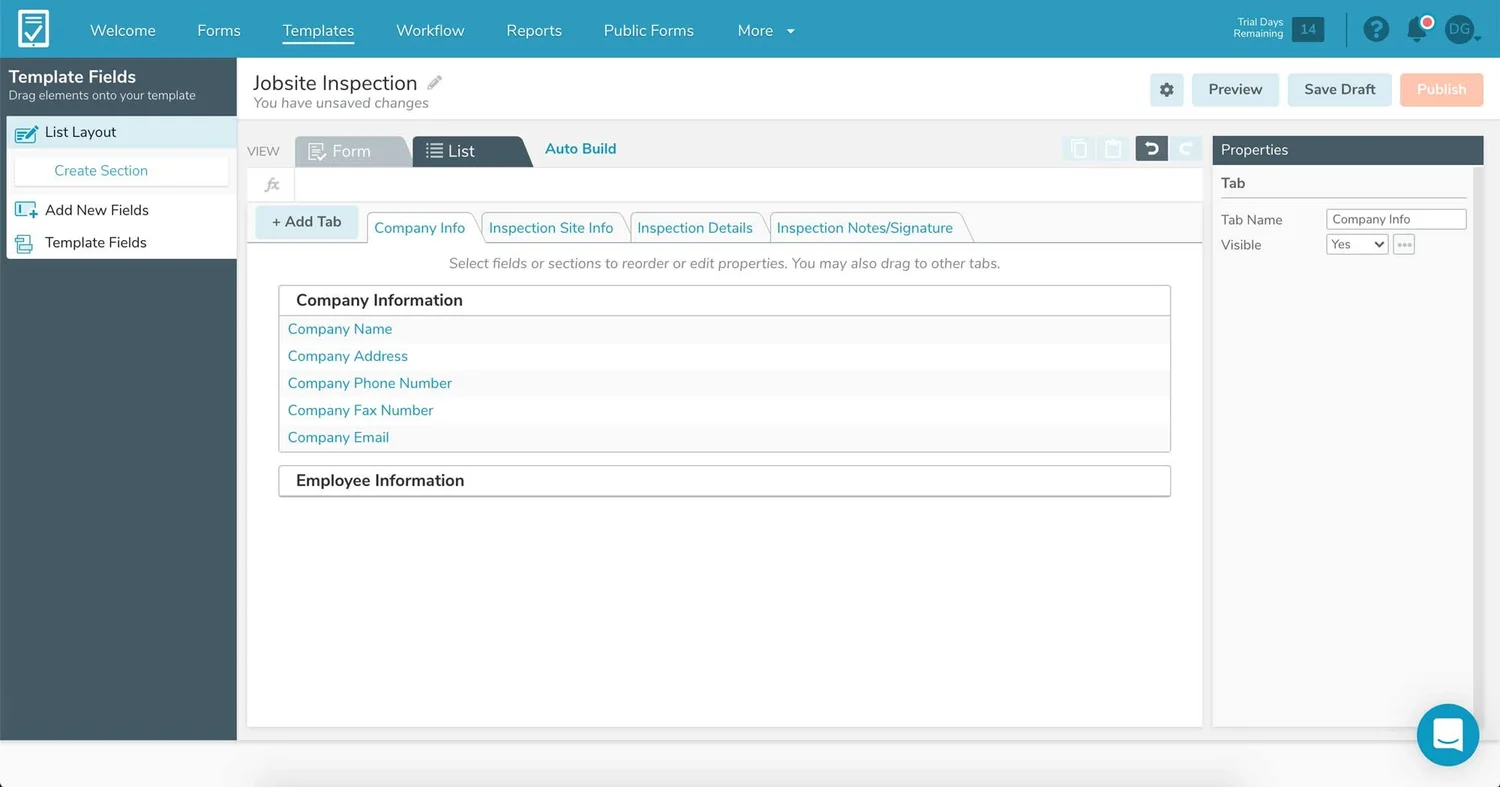Open the fx formula editor
This screenshot has width=1500, height=787.
[271, 184]
